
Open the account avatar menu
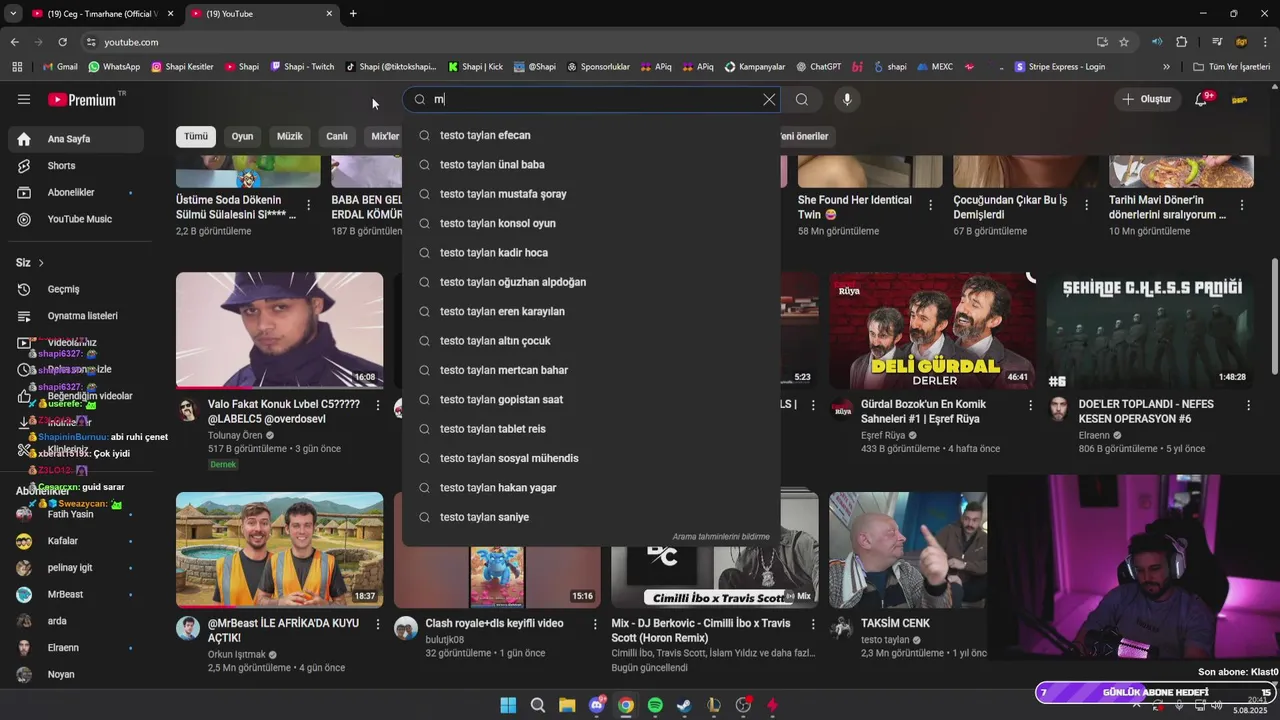coord(1239,99)
